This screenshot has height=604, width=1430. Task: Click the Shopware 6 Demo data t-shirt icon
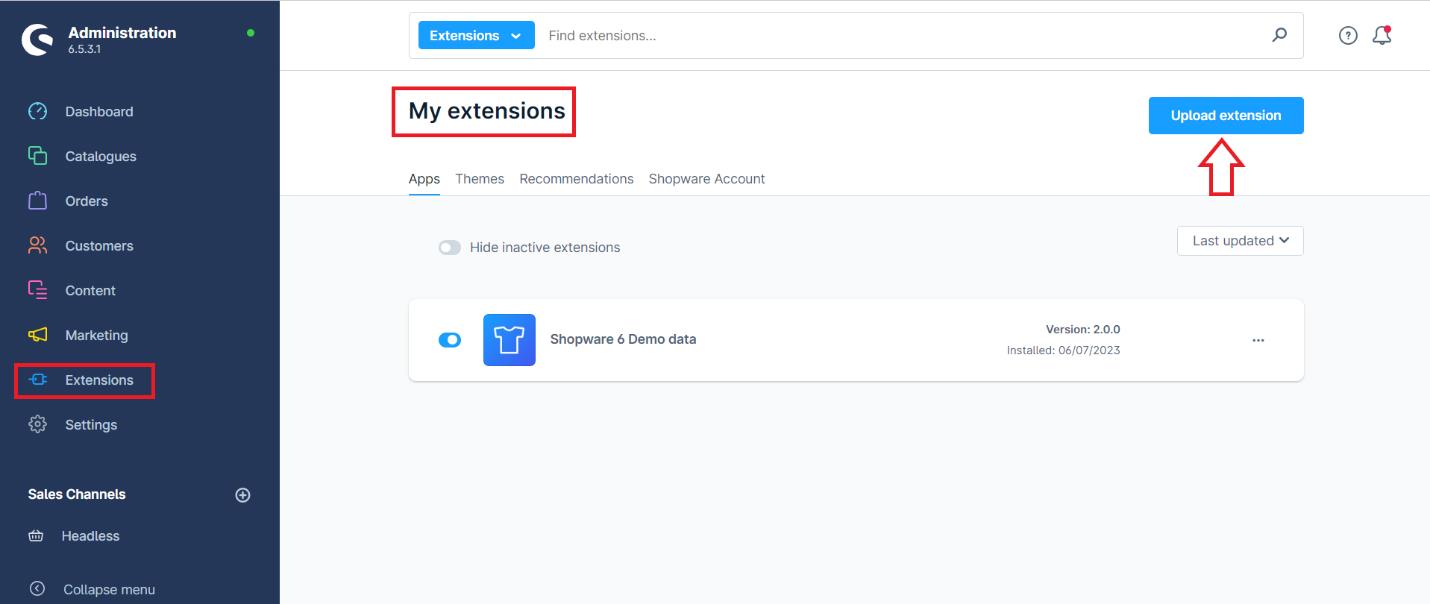coord(509,340)
